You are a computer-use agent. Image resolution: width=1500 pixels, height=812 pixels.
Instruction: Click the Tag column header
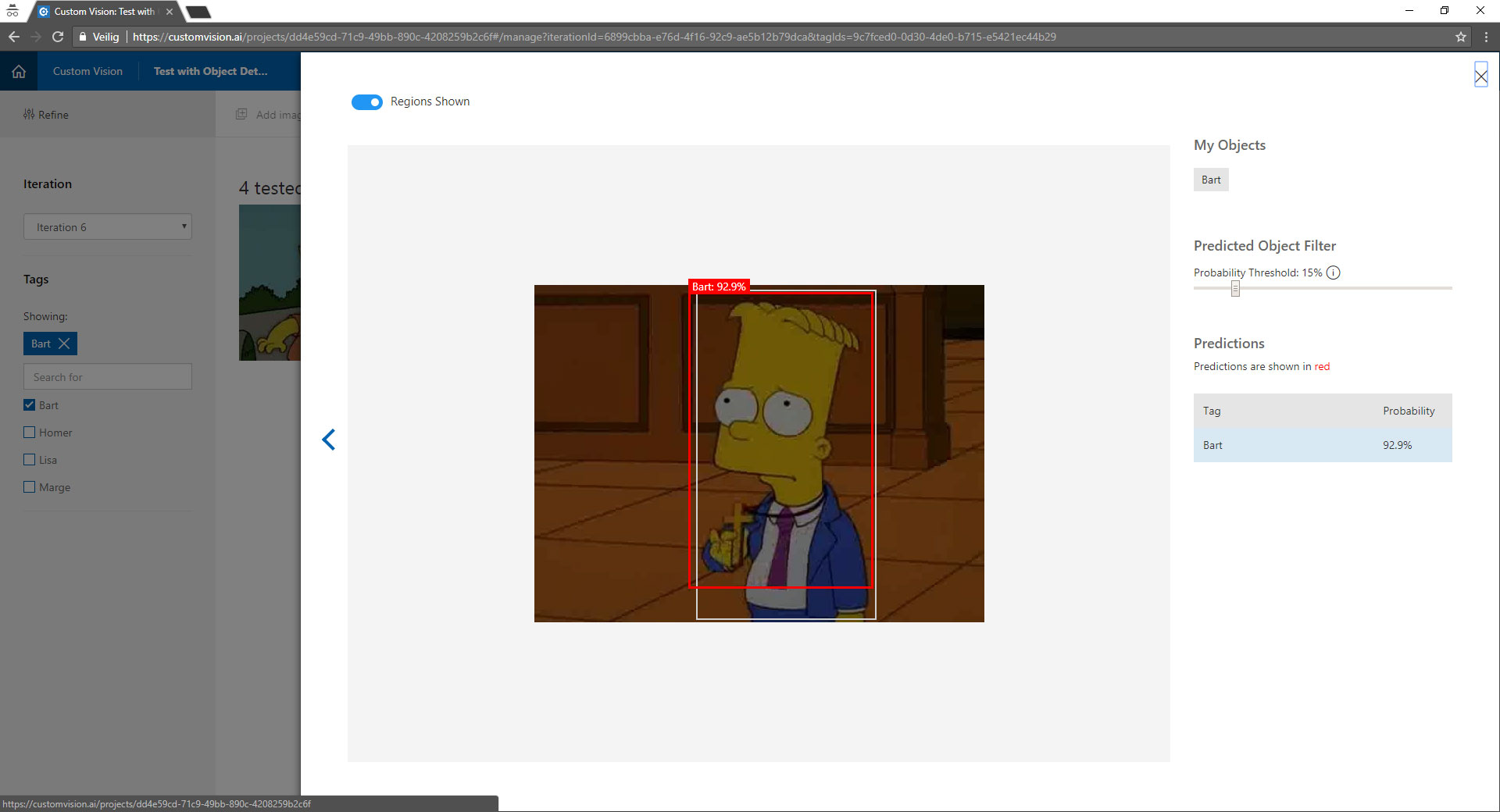1212,411
